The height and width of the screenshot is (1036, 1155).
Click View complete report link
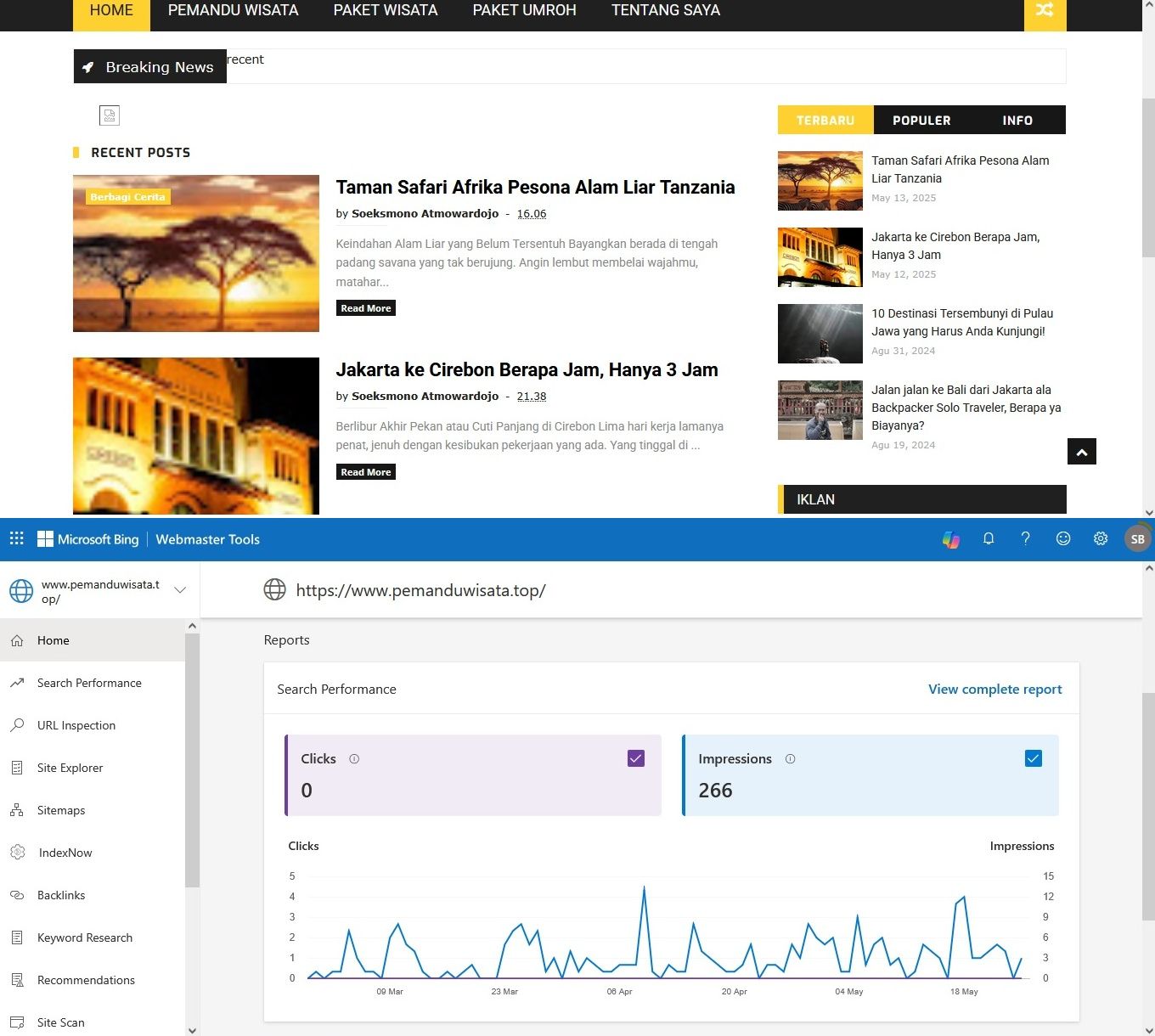tap(994, 690)
